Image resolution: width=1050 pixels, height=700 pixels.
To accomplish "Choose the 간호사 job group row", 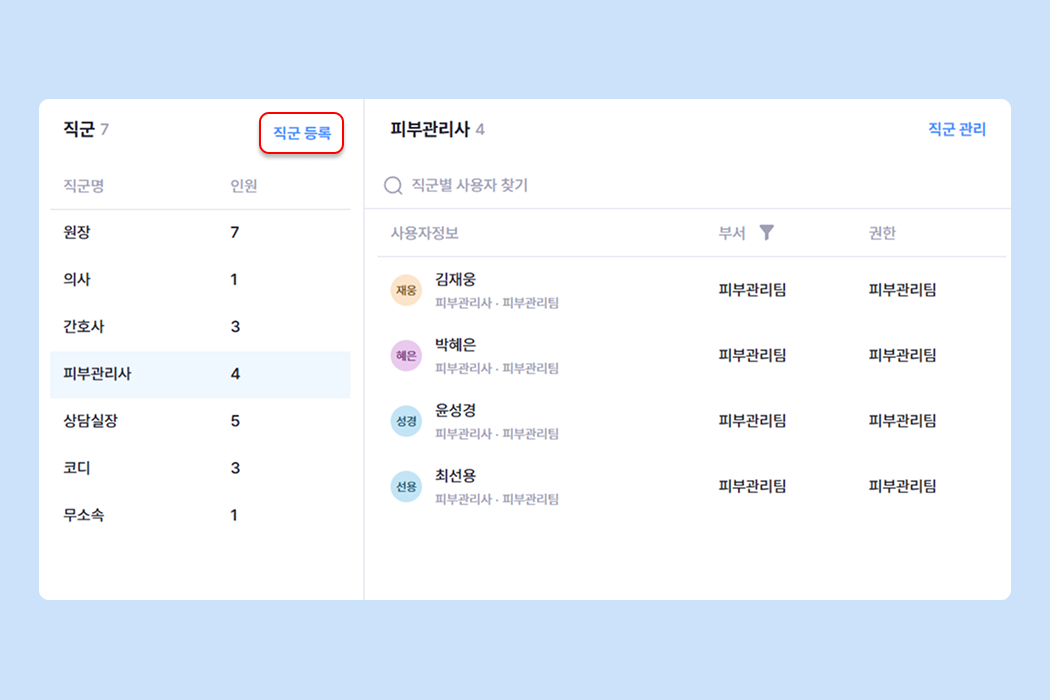I will 200,327.
